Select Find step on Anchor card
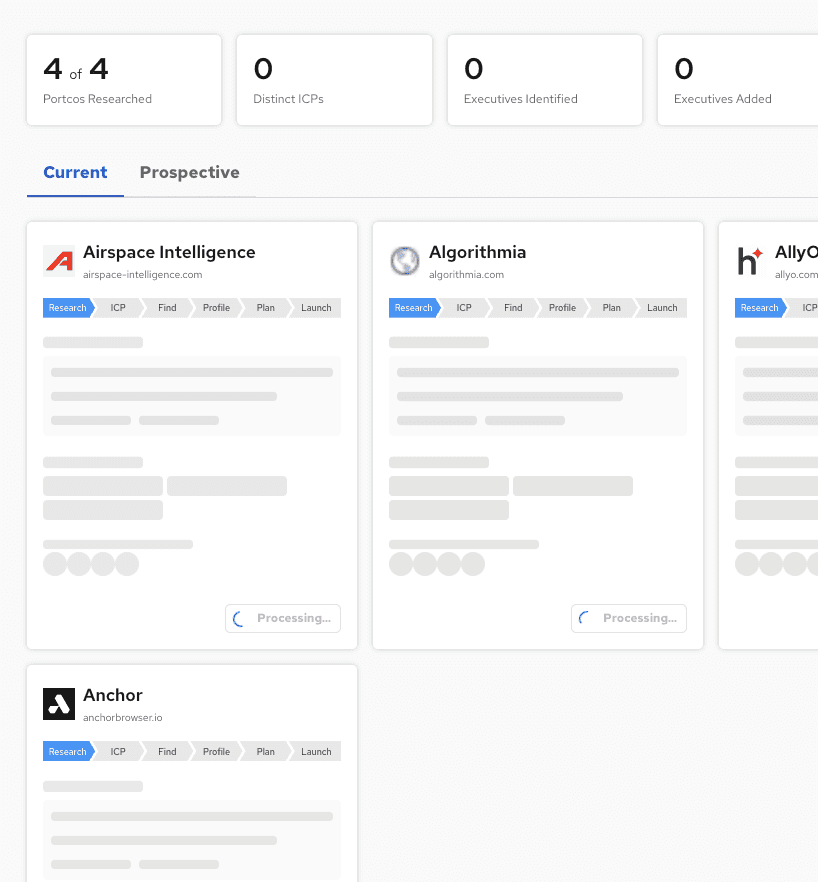818x882 pixels. coord(167,752)
